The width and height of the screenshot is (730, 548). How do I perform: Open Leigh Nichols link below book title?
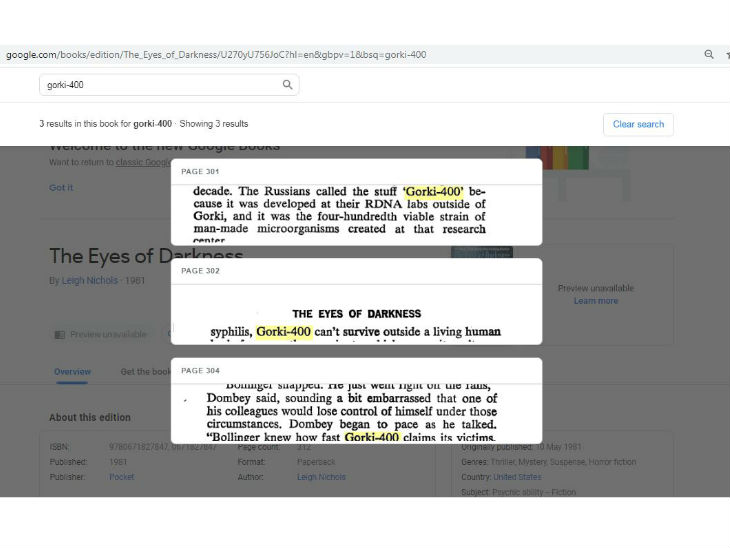91,281
